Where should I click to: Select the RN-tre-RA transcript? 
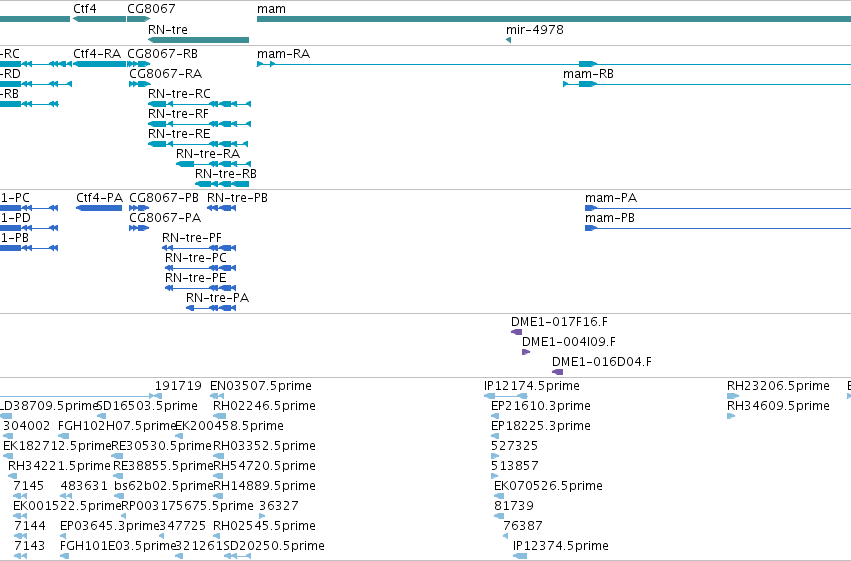coord(213,164)
